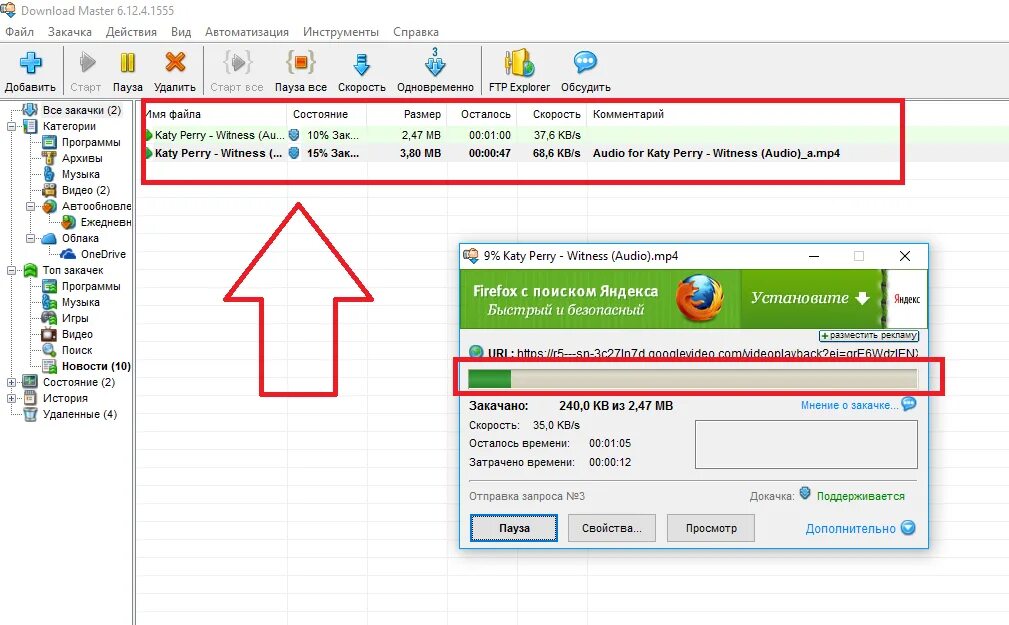Select the first Программы category under Категории
This screenshot has height=625, width=1009.
pos(91,142)
